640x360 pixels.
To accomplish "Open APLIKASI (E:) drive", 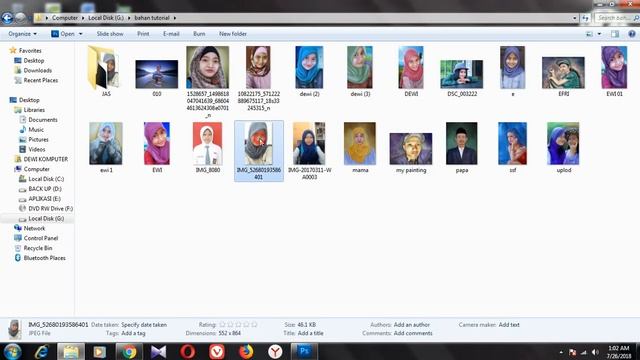I will [44, 199].
